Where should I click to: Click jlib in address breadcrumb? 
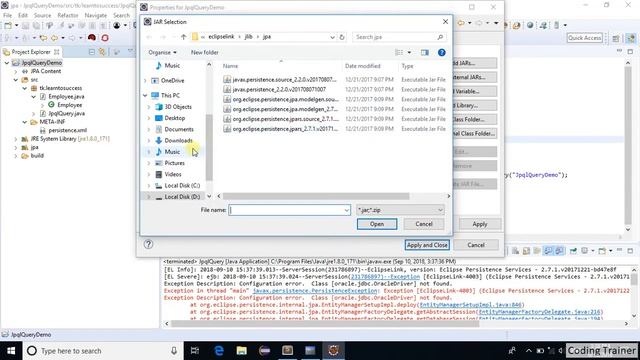pos(248,37)
